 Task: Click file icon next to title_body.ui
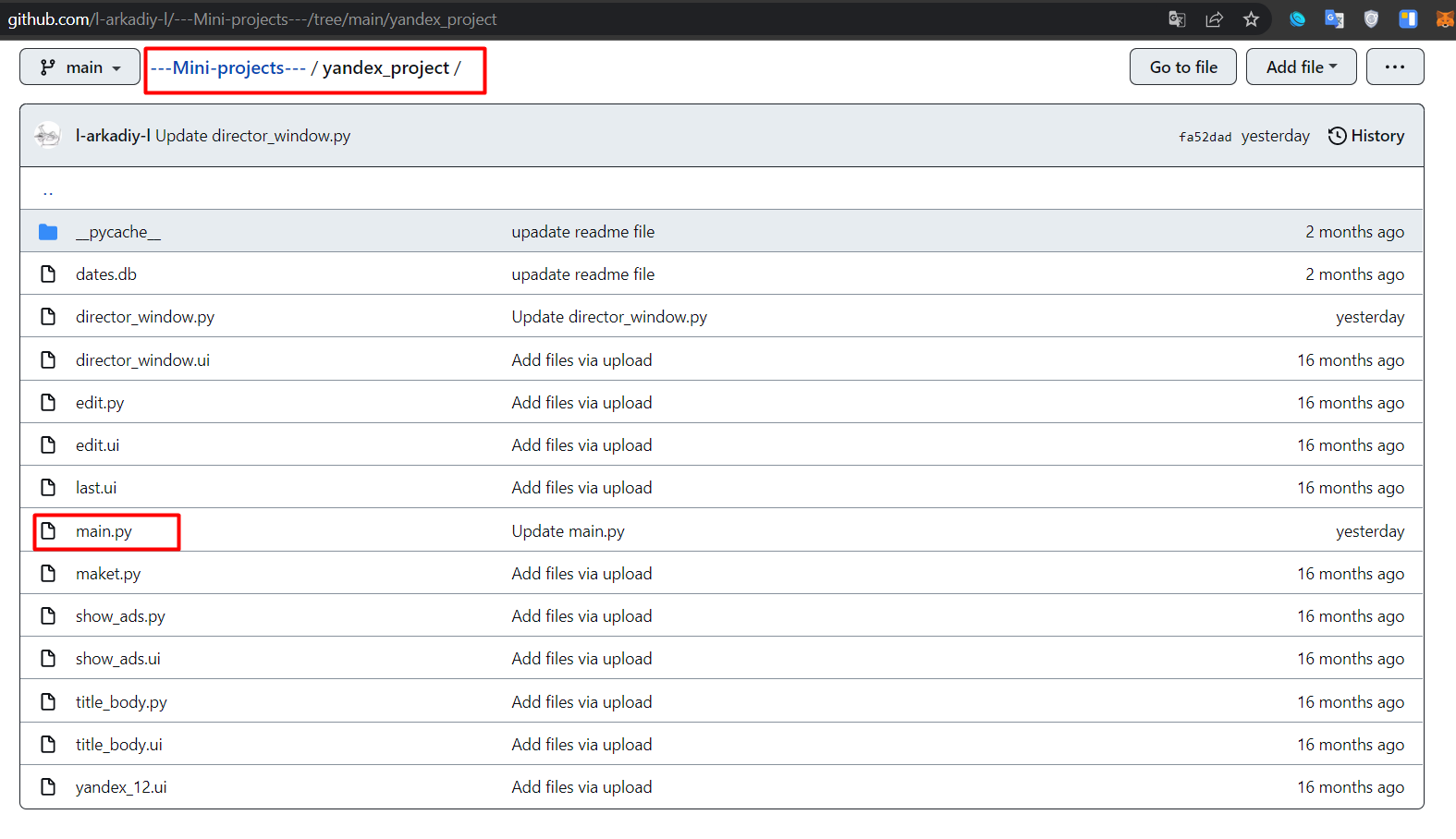click(x=48, y=745)
